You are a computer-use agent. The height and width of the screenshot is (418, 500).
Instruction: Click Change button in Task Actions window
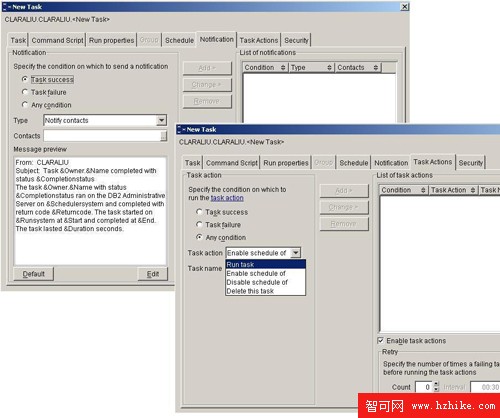point(344,207)
